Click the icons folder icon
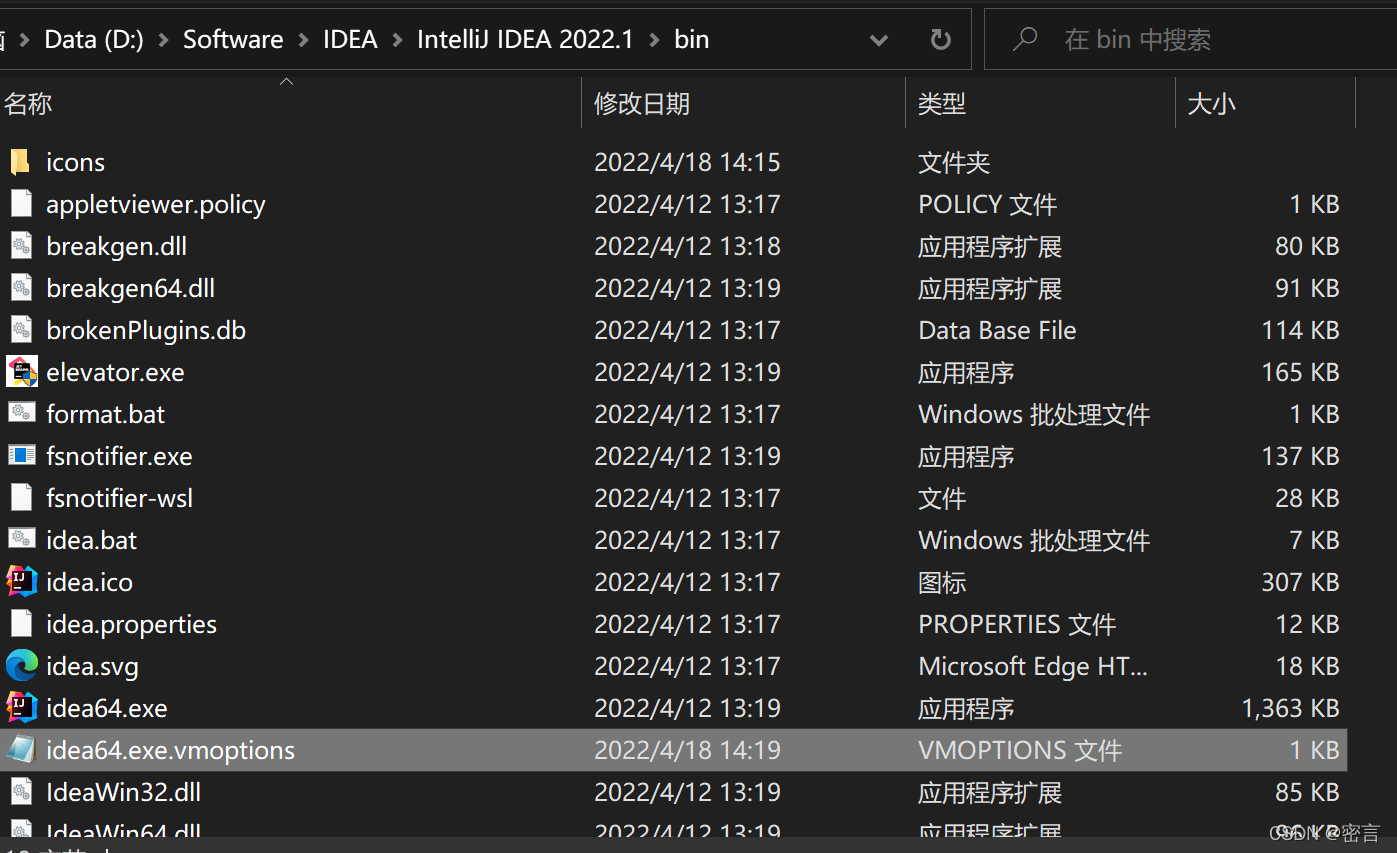 coord(21,162)
